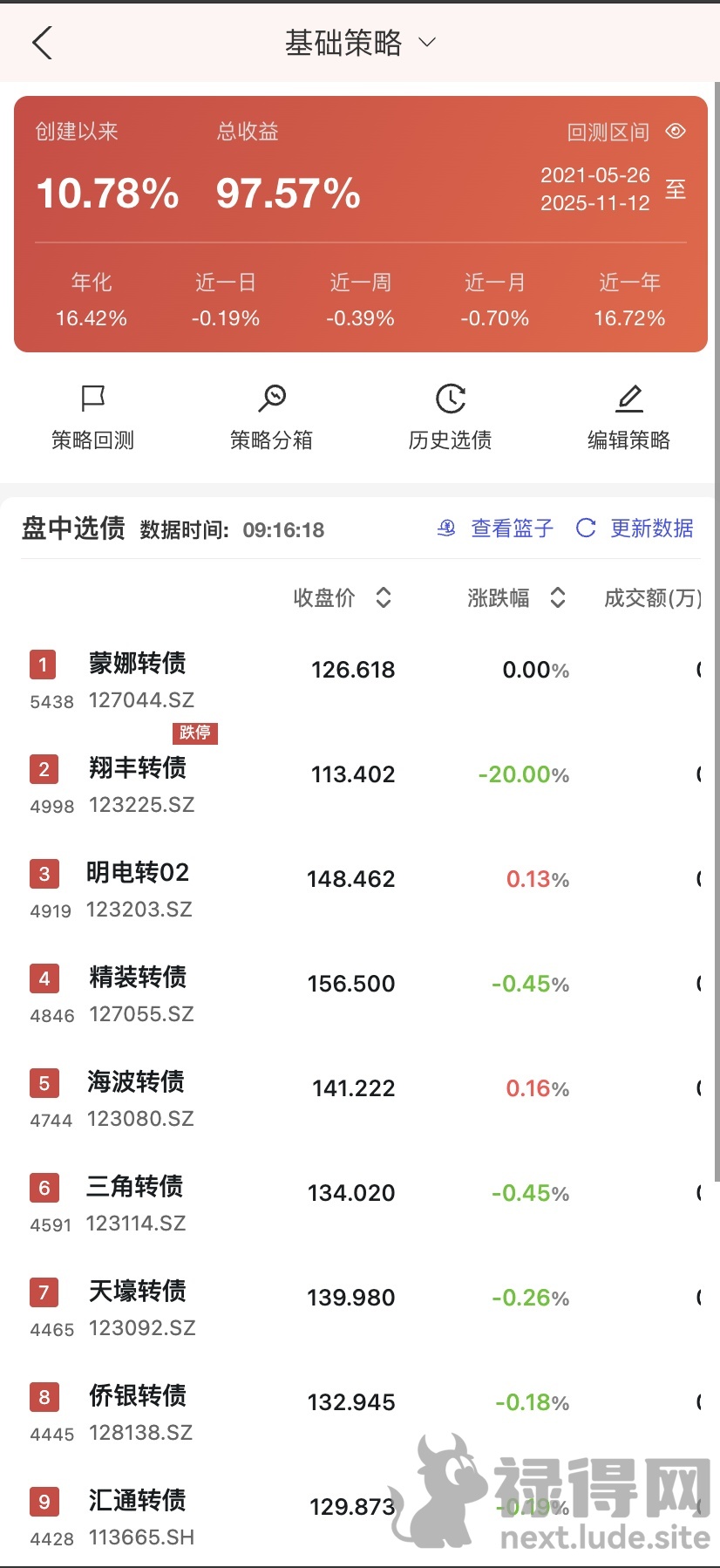Image resolution: width=720 pixels, height=1568 pixels.
Task: Click the backtest date range 2021-05-26
Action: tap(594, 175)
